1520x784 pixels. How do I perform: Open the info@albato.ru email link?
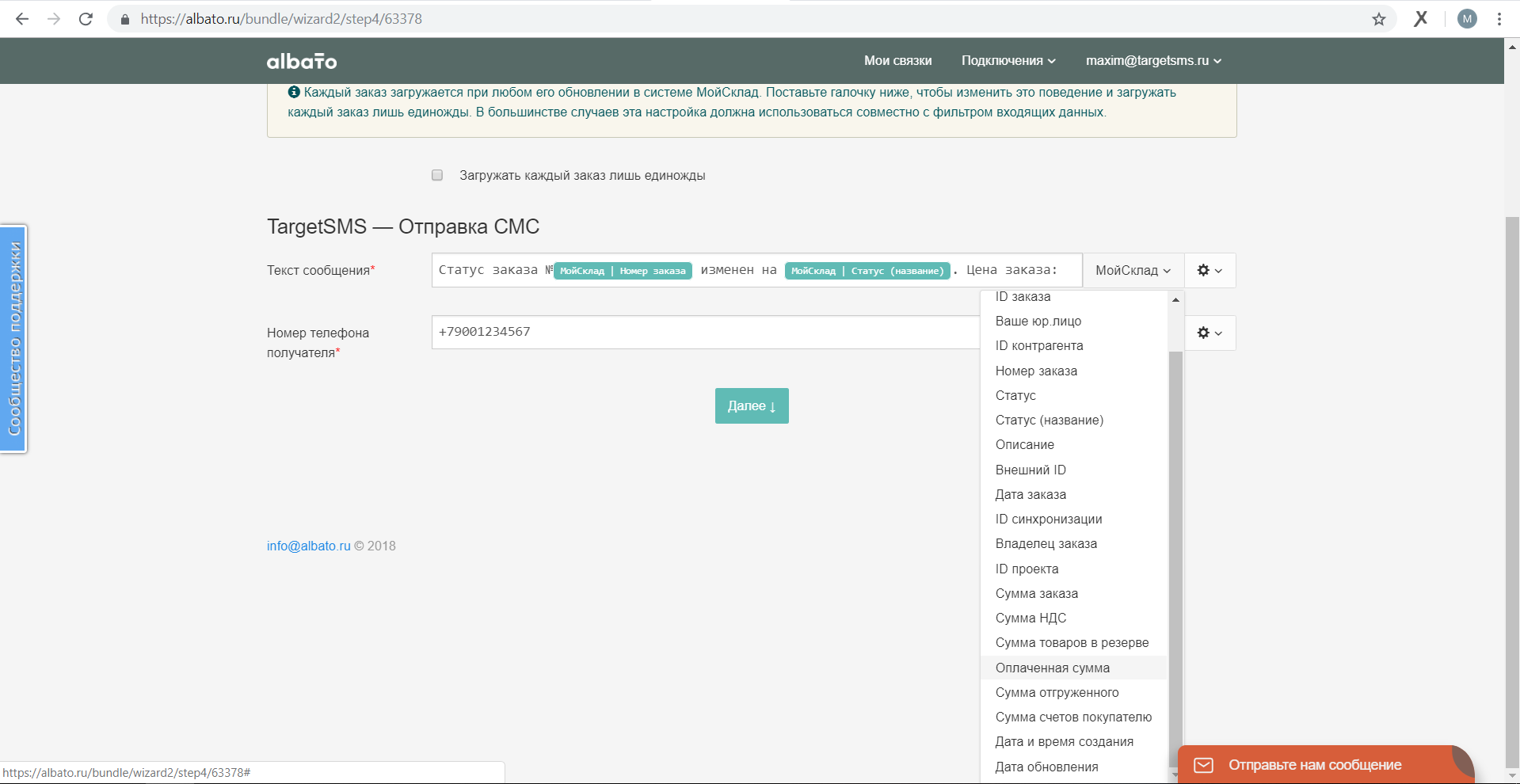[x=308, y=546]
